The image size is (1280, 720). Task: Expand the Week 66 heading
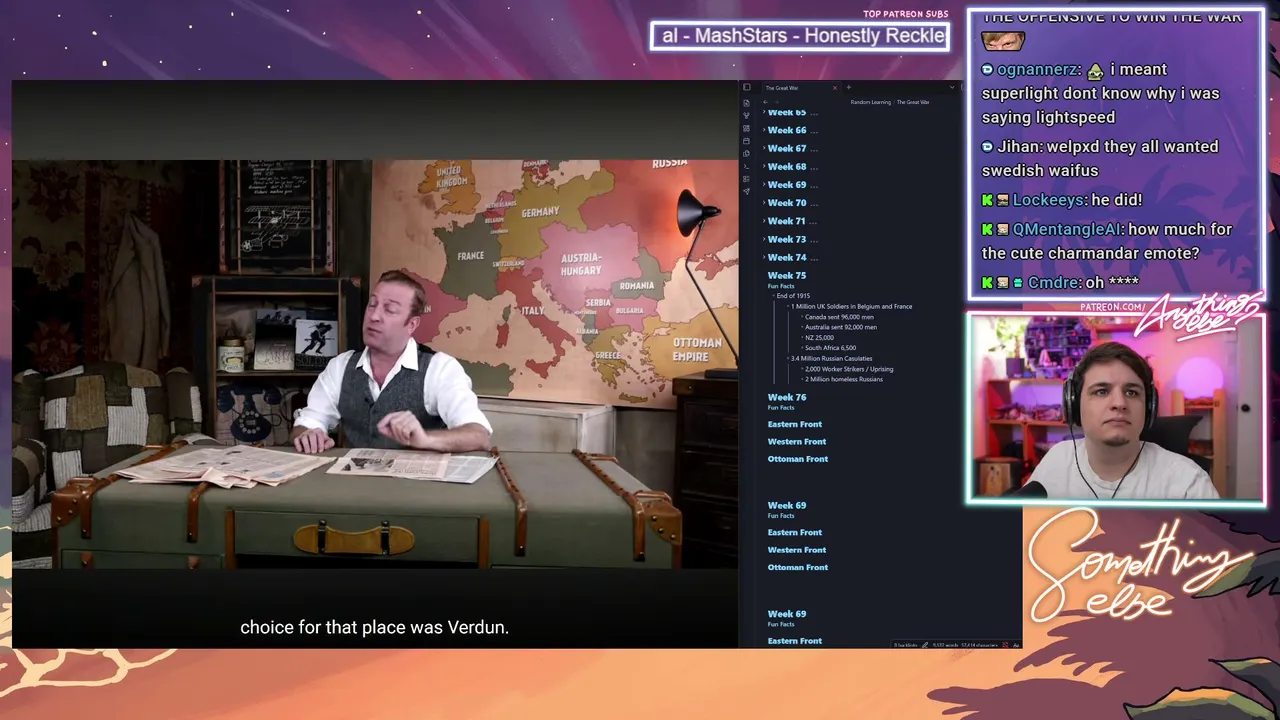764,130
